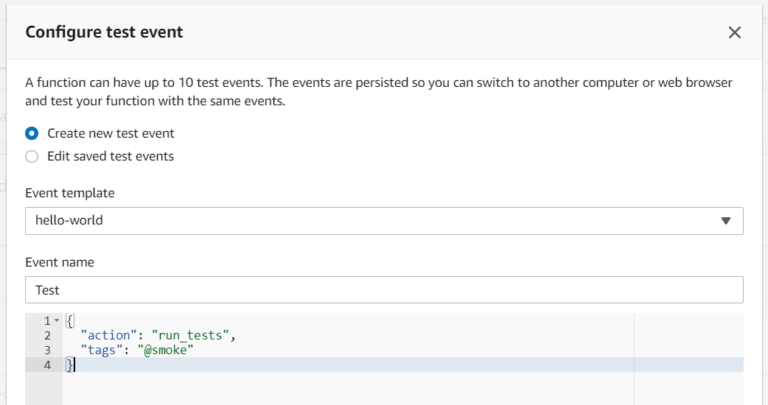The height and width of the screenshot is (405, 768).
Task: Click line number 2 in the editor gutter
Action: pos(47,336)
